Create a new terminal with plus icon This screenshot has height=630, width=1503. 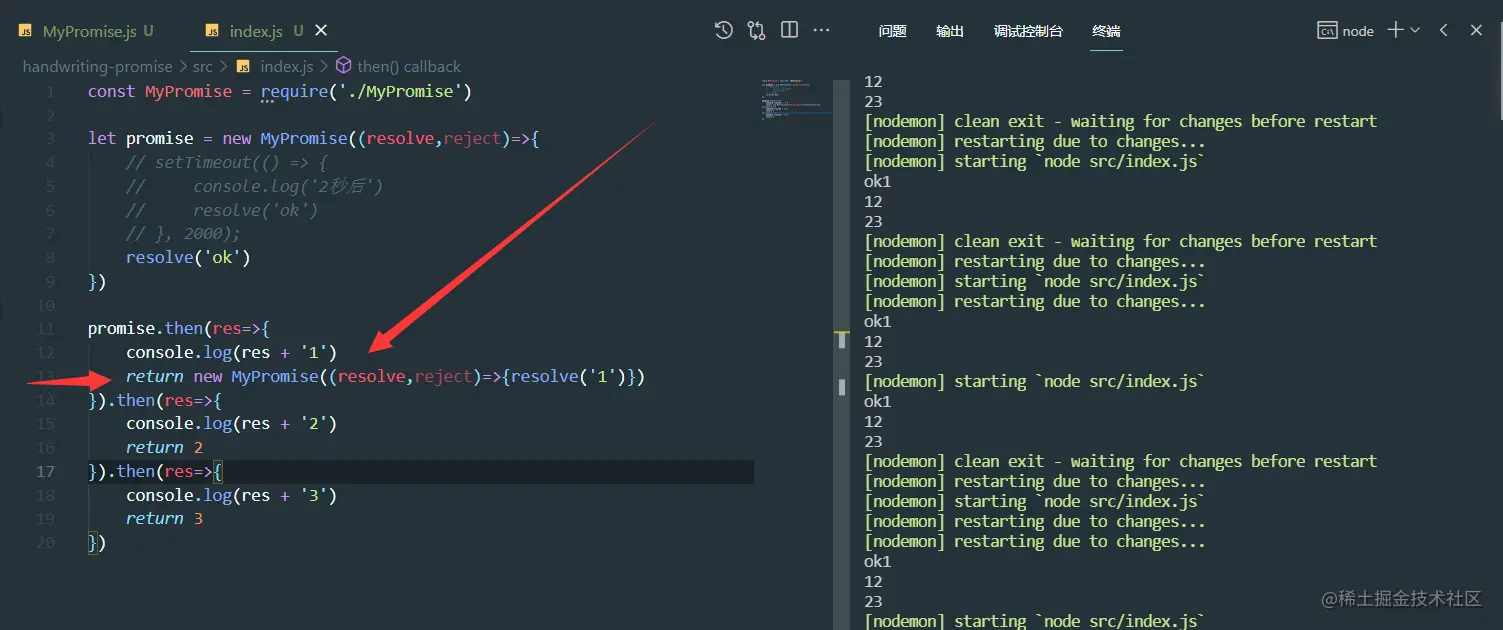point(1396,30)
